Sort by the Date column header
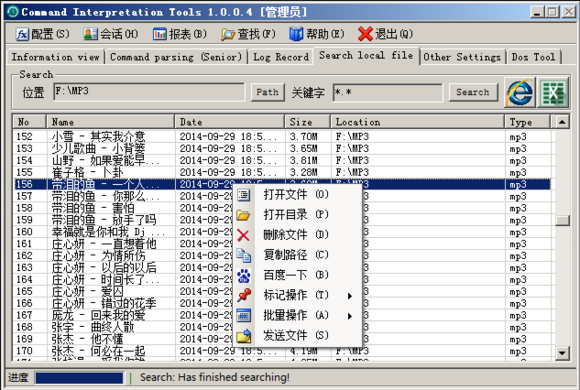The height and width of the screenshot is (390, 580). point(229,122)
